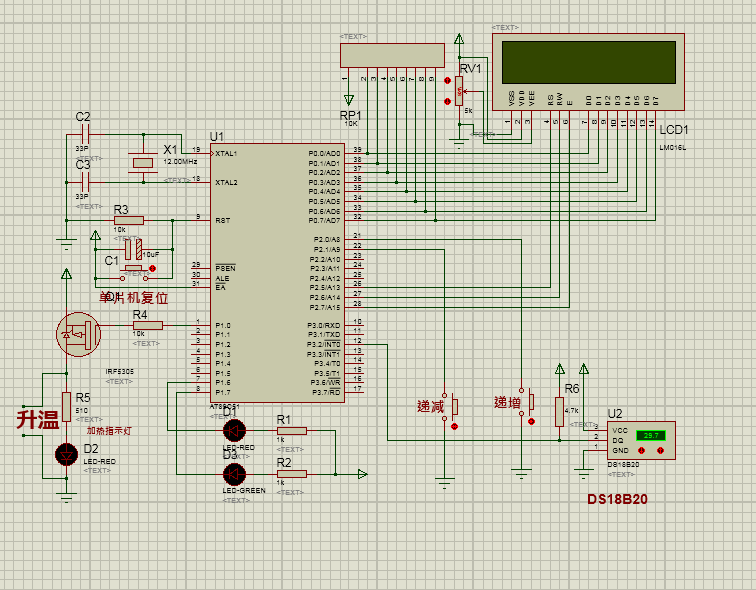
Task: Click the bold DS18B20 caption text
Action: pos(617,499)
